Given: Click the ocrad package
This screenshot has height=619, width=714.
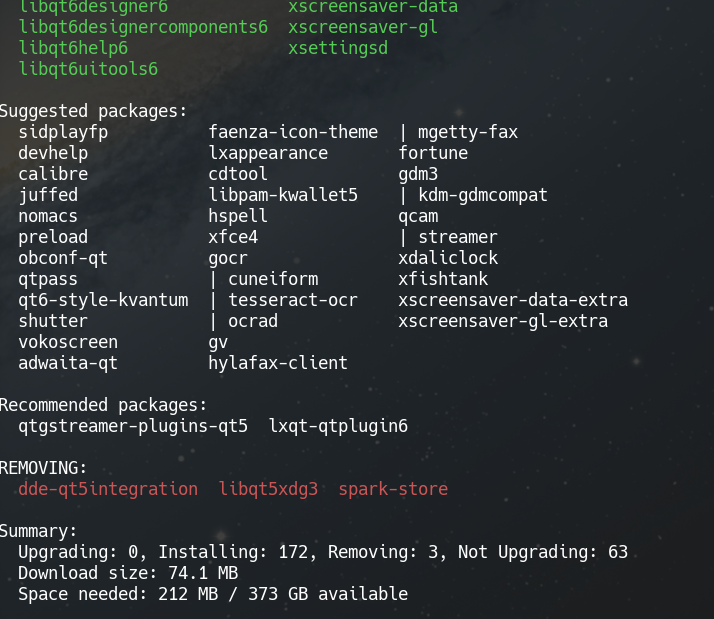Looking at the screenshot, I should pyautogui.click(x=253, y=321).
